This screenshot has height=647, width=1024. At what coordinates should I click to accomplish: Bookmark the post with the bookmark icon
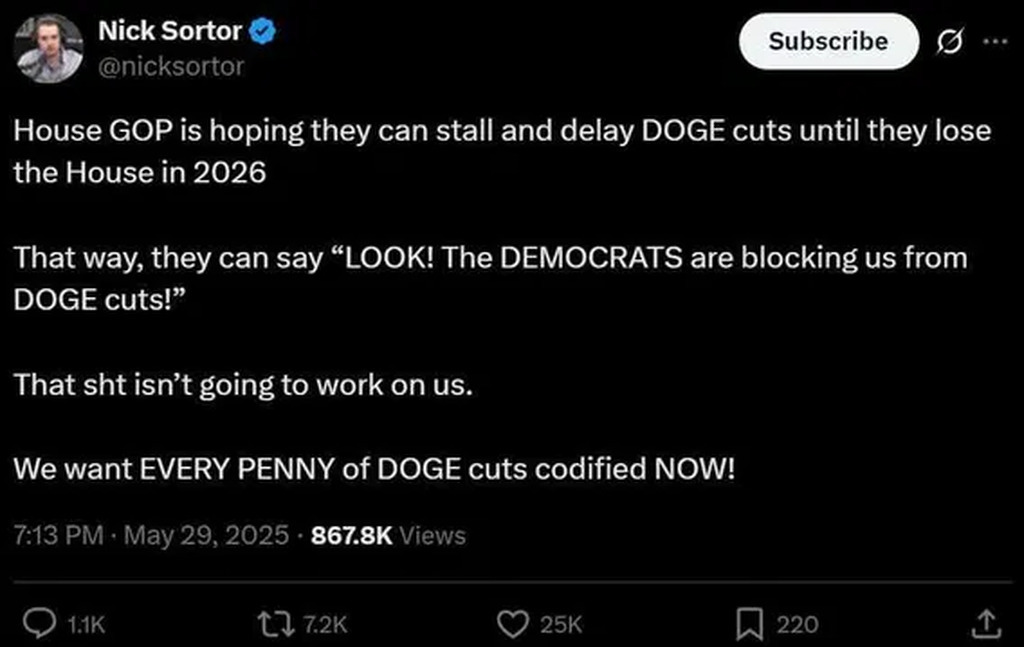tap(749, 625)
